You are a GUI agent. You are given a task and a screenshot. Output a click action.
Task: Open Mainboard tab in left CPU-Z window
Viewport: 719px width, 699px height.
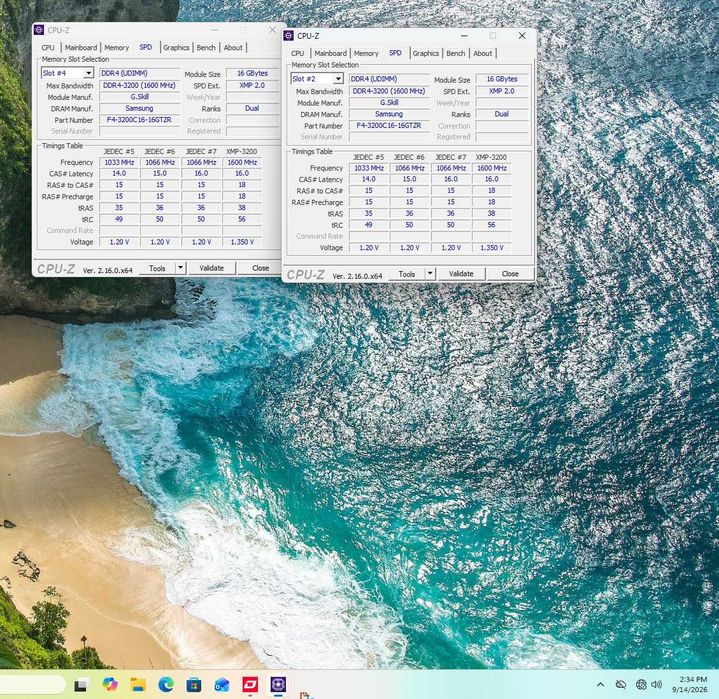click(81, 48)
